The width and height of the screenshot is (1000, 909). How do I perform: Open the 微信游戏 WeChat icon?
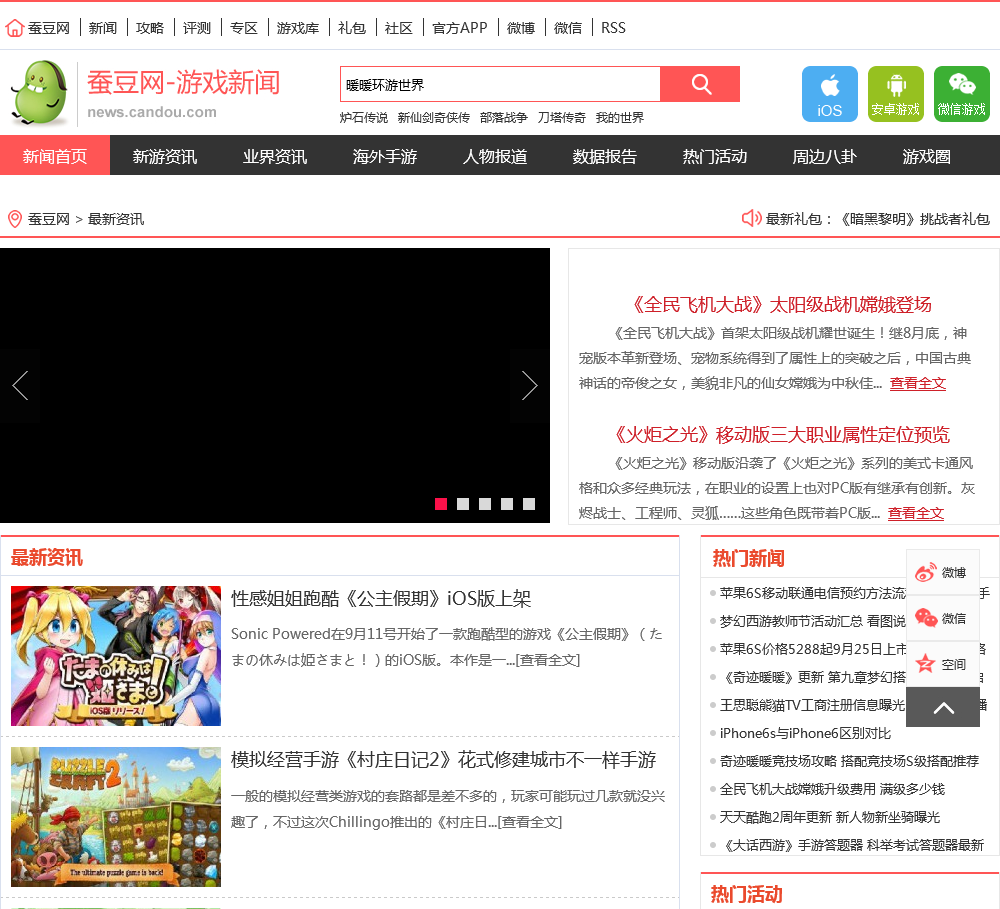(x=962, y=94)
